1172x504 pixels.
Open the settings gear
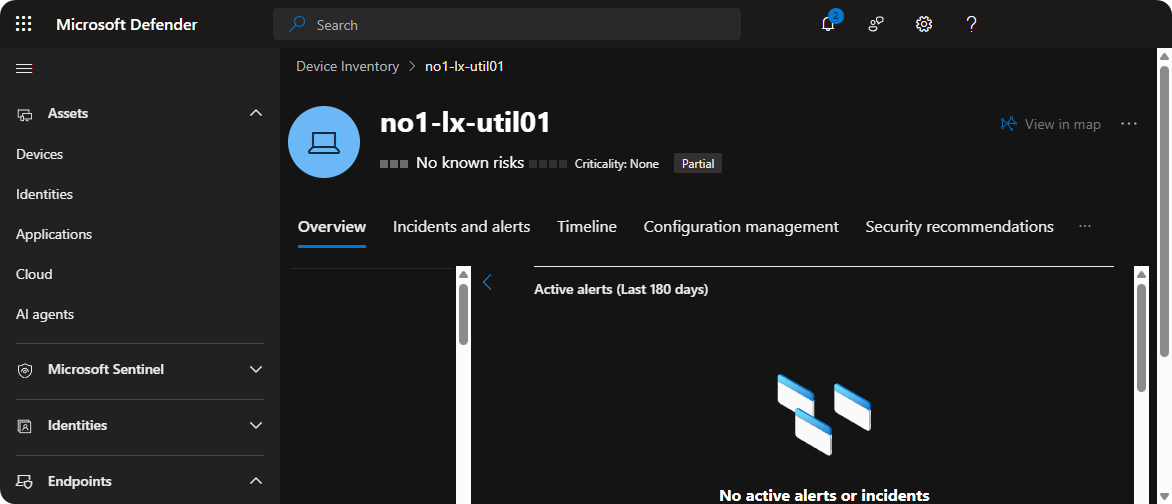(924, 24)
